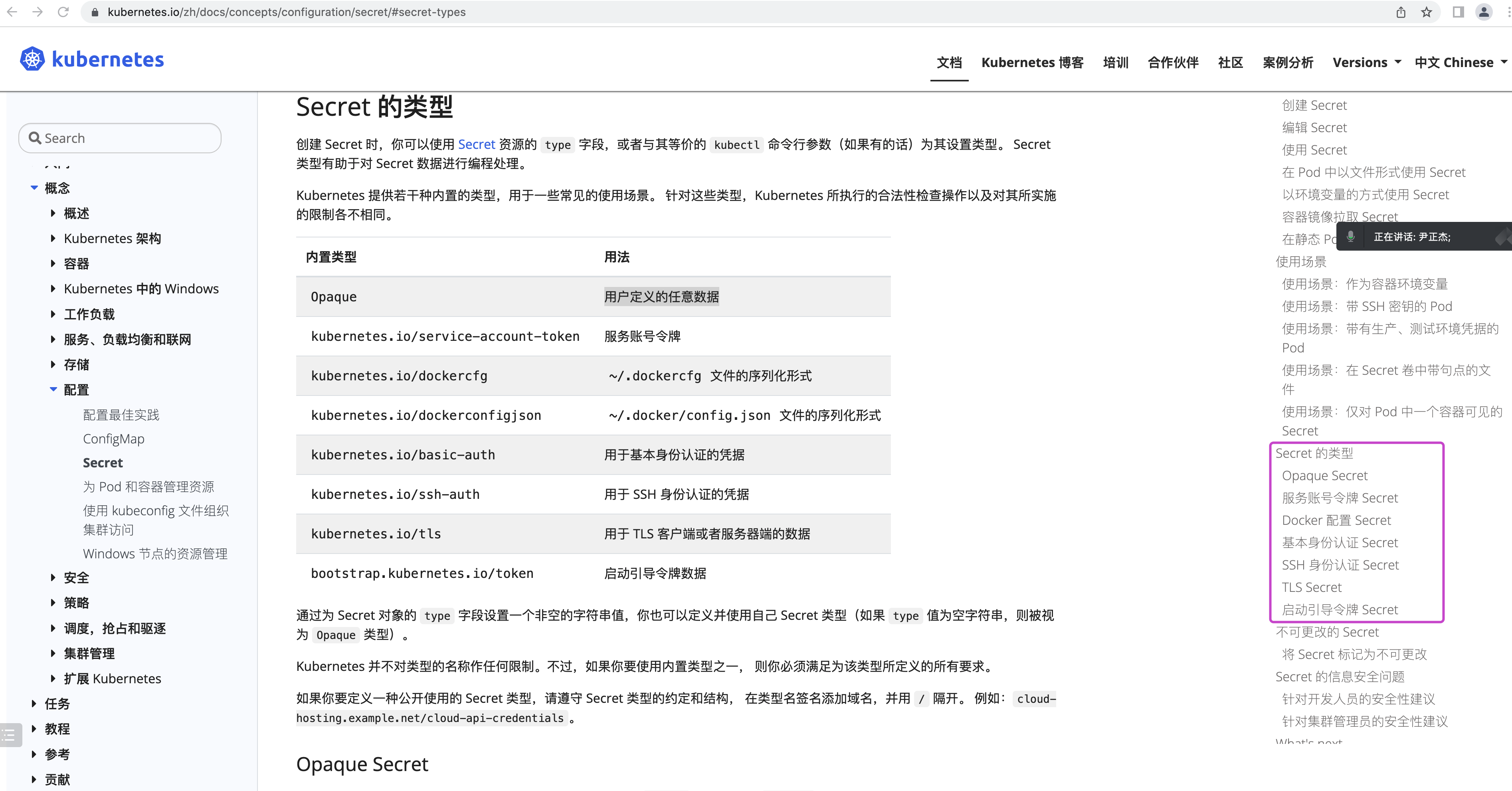Open the Versions dropdown menu

point(1366,62)
